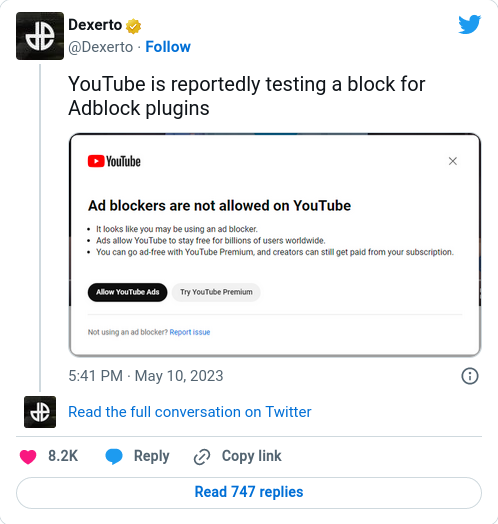498x524 pixels.
Task: Click the Copy link text
Action: click(x=252, y=456)
